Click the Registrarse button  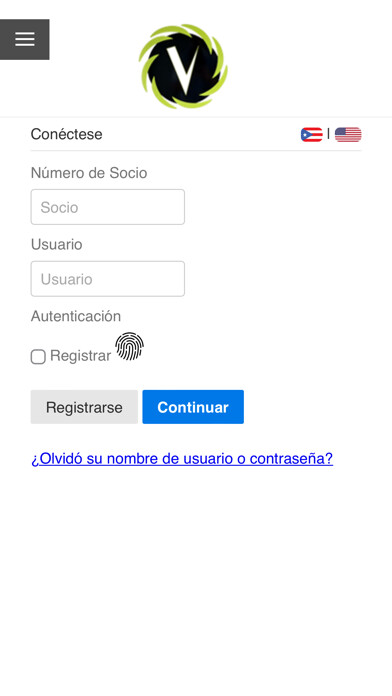(84, 407)
